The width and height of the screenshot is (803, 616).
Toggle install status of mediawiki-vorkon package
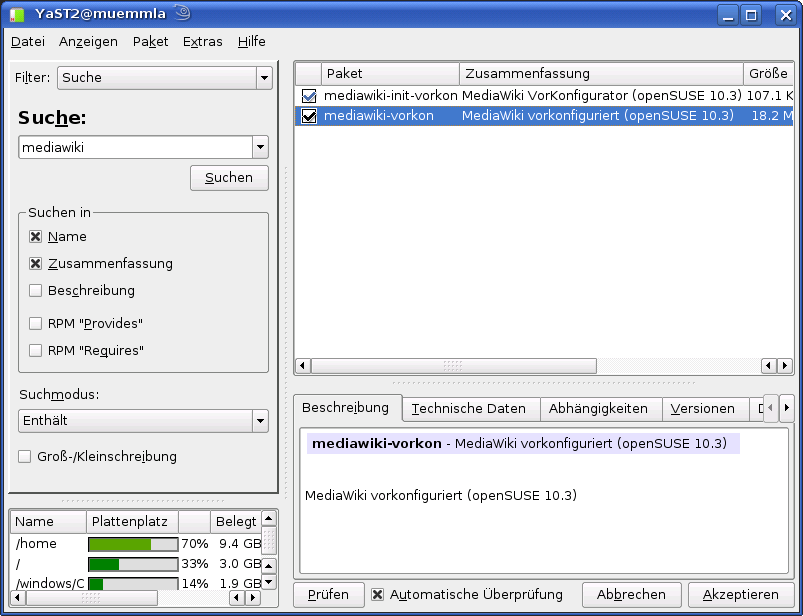[309, 116]
